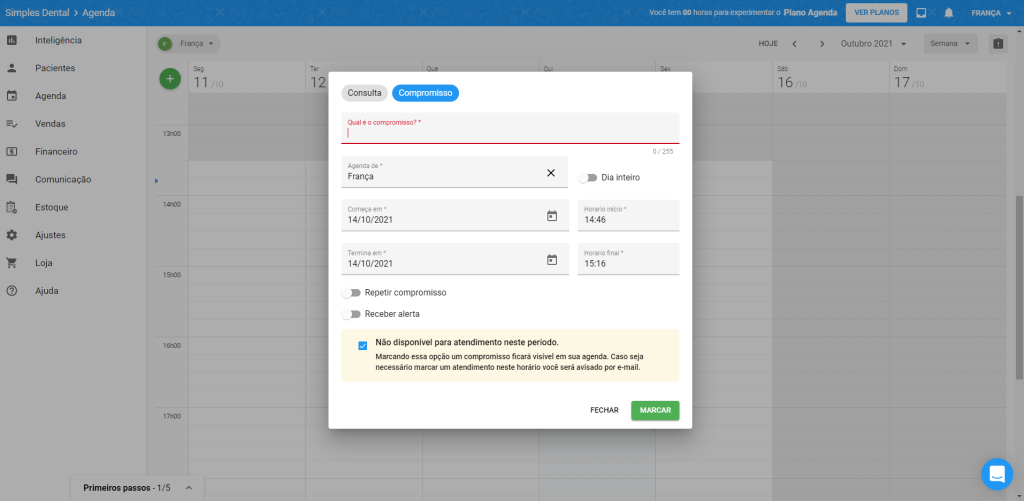
Task: Click the Ajuda question mark icon
Action: tap(12, 291)
